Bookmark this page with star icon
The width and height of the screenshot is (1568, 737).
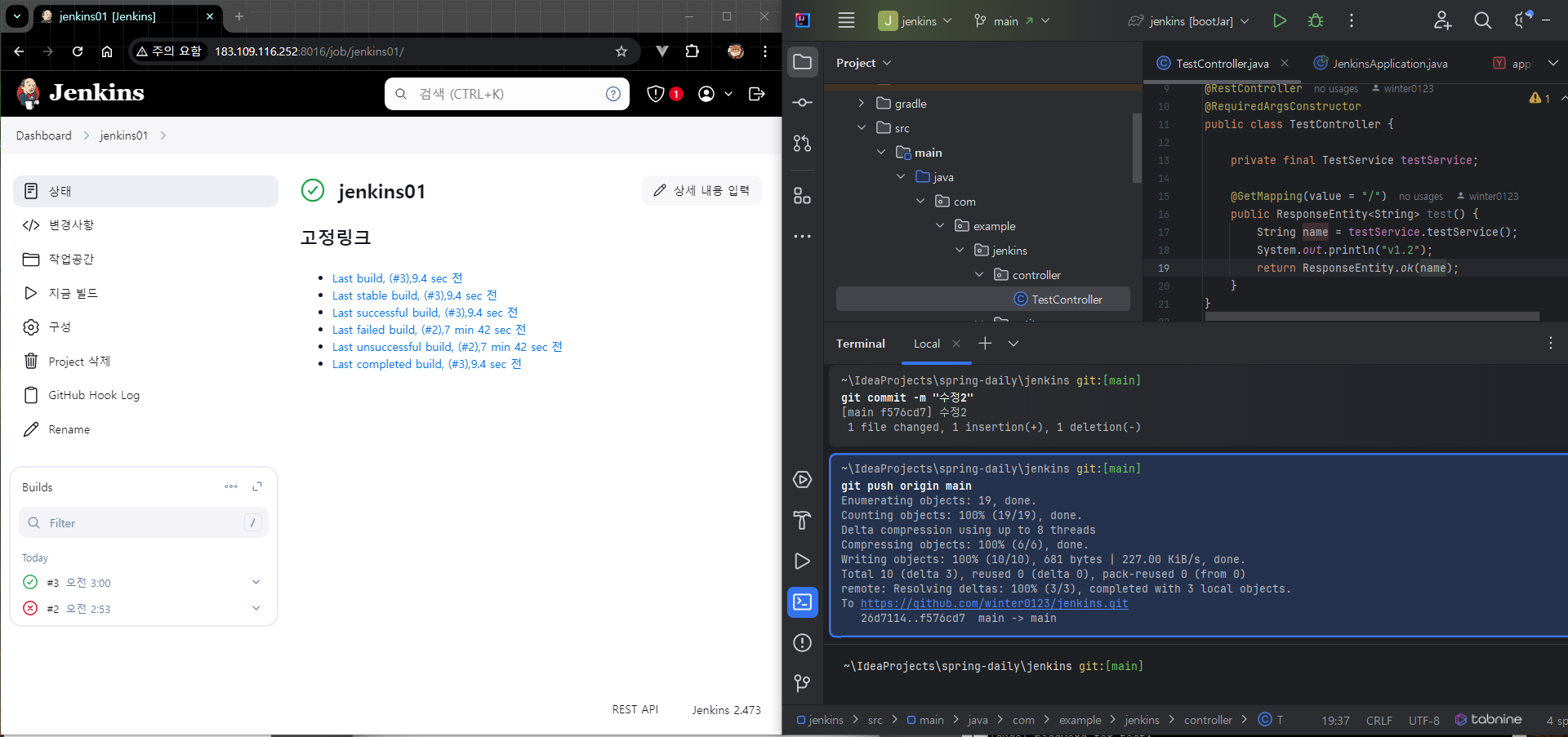(x=621, y=51)
